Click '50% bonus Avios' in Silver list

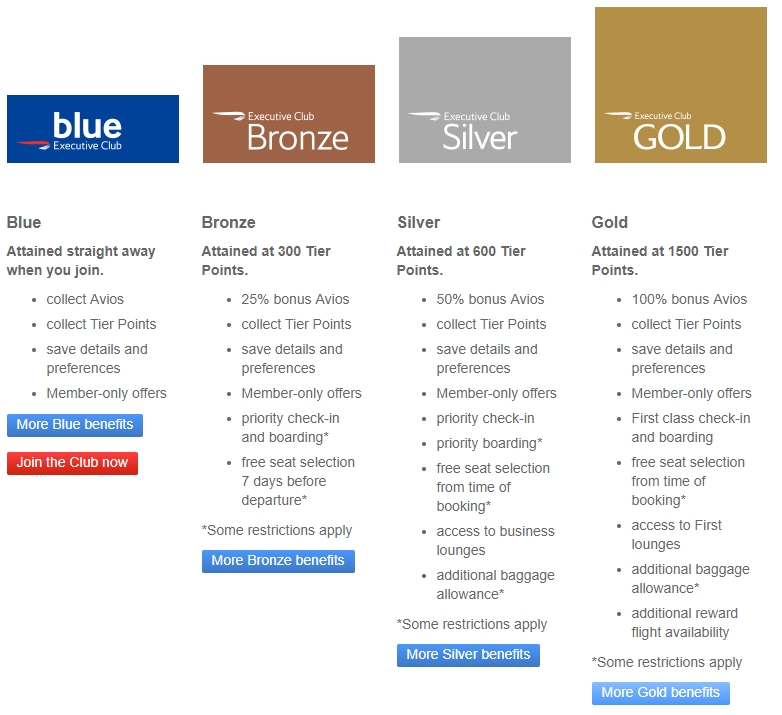pyautogui.click(x=490, y=299)
